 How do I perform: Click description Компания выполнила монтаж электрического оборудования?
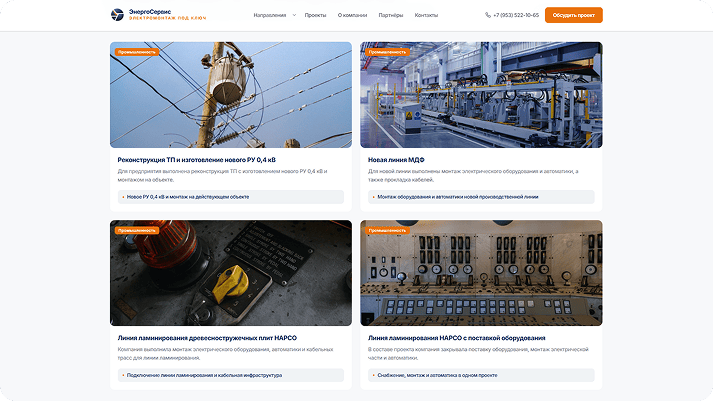(x=225, y=354)
